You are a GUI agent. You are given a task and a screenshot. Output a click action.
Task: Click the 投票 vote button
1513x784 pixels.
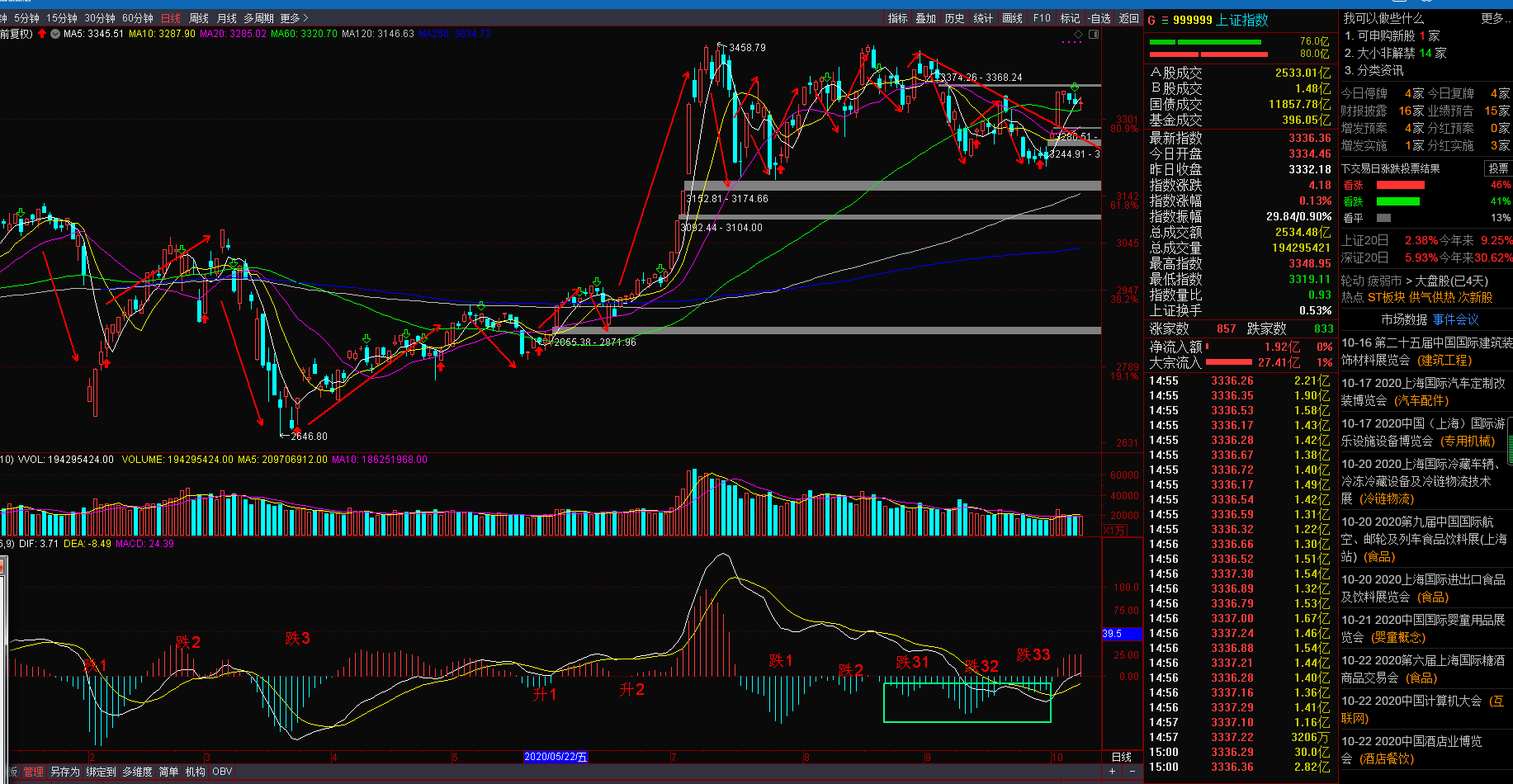coord(1497,168)
